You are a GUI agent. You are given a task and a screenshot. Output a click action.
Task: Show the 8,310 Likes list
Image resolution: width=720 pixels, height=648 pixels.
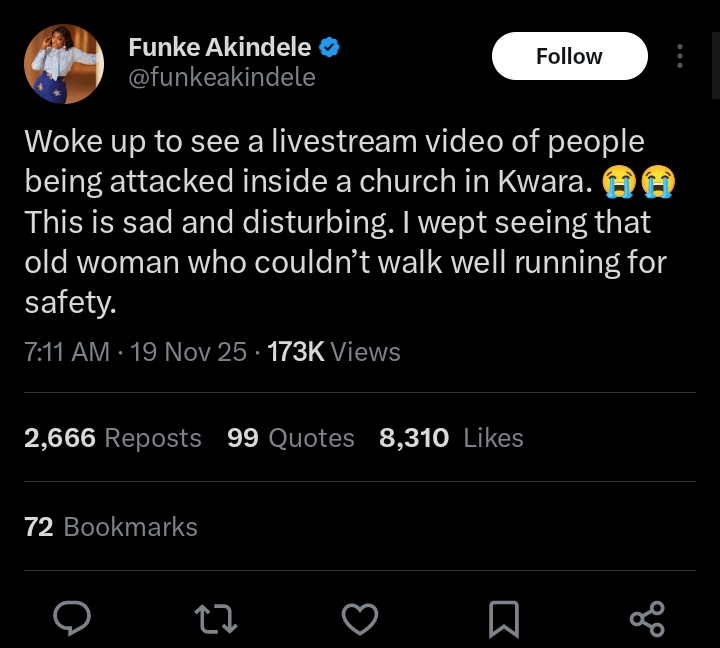pyautogui.click(x=451, y=438)
